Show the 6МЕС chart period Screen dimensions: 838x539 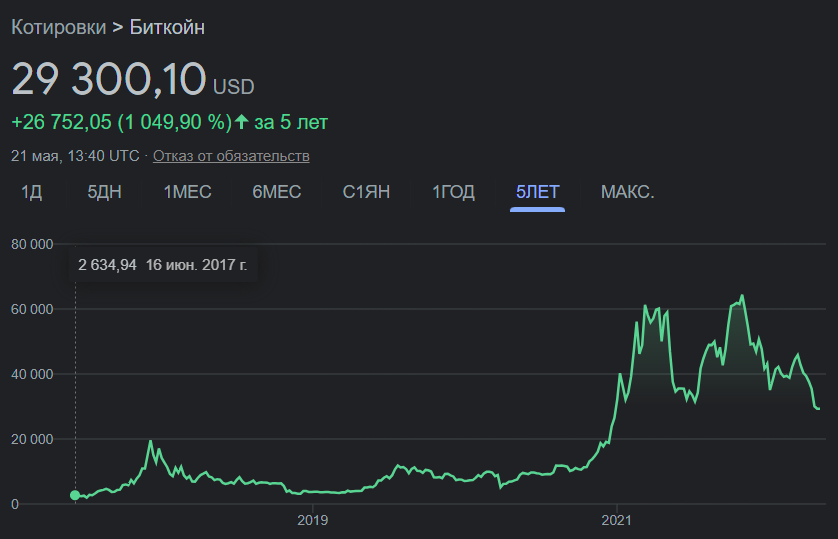[x=277, y=192]
